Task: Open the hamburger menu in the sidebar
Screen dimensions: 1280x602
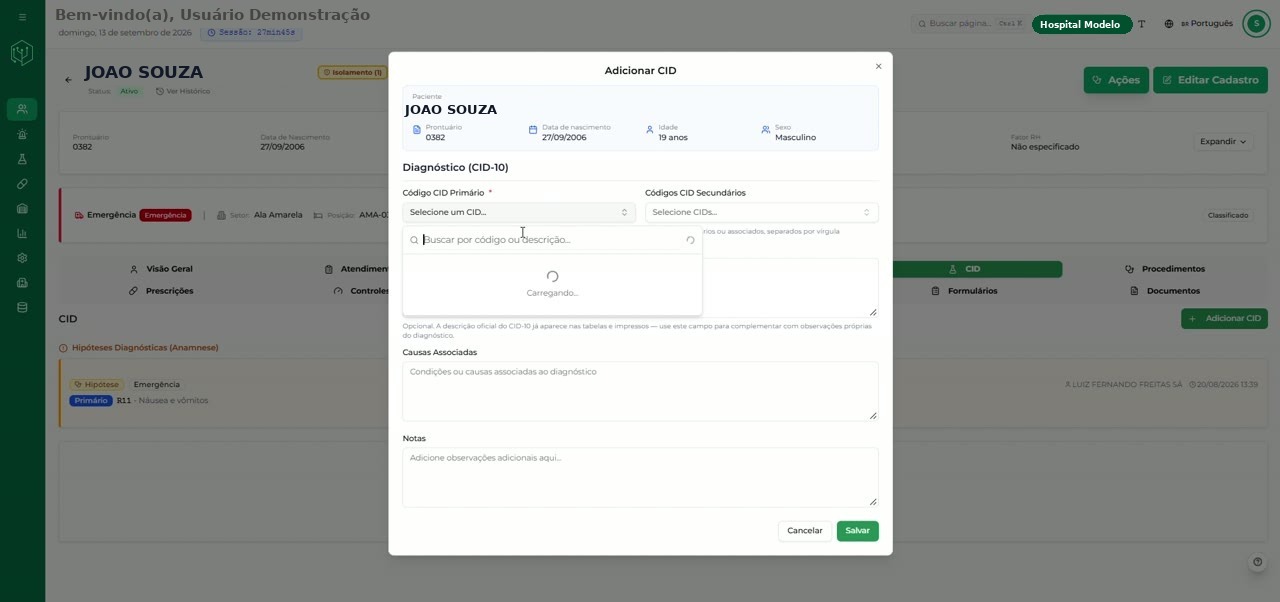Action: pos(22,18)
